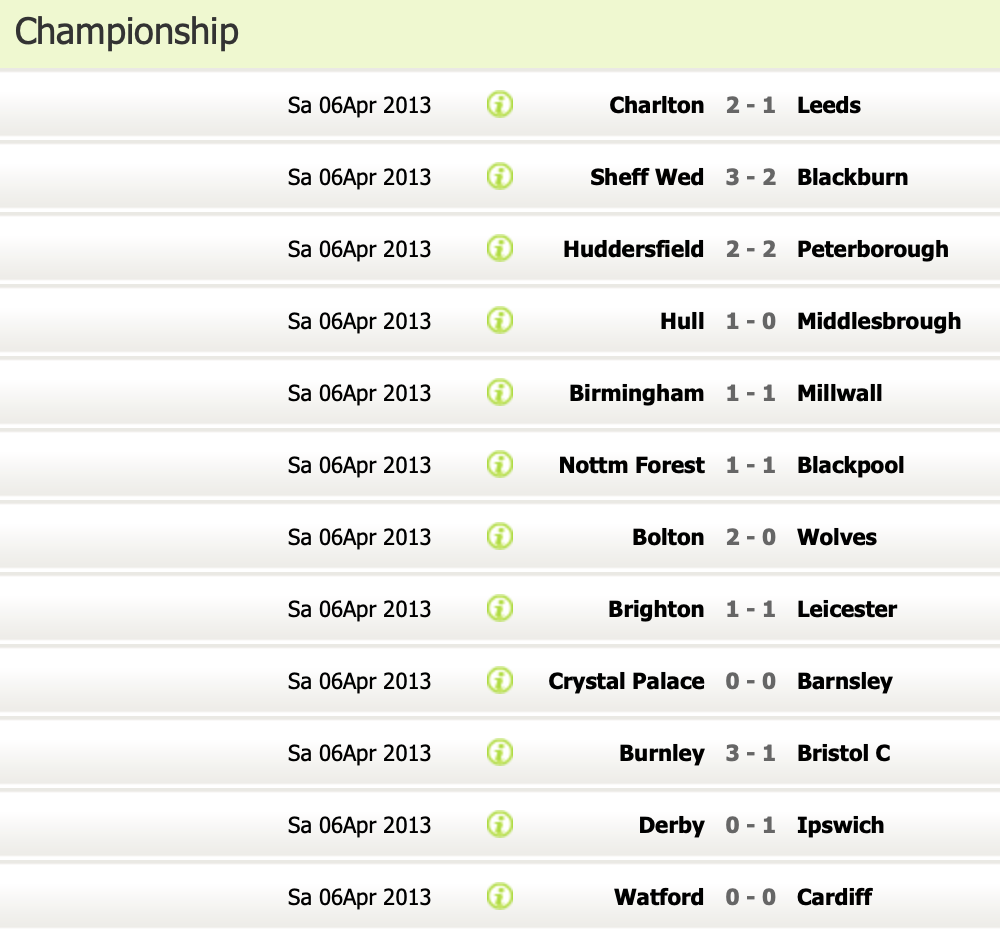Viewport: 1000px width, 932px height.
Task: Click info icon for Hull vs Middlesbrough
Action: tap(500, 321)
